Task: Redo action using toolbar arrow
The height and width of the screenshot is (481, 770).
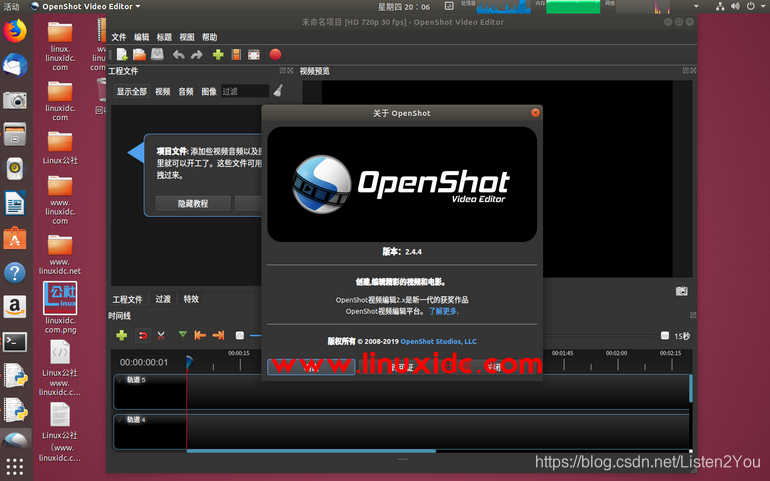Action: 197,55
